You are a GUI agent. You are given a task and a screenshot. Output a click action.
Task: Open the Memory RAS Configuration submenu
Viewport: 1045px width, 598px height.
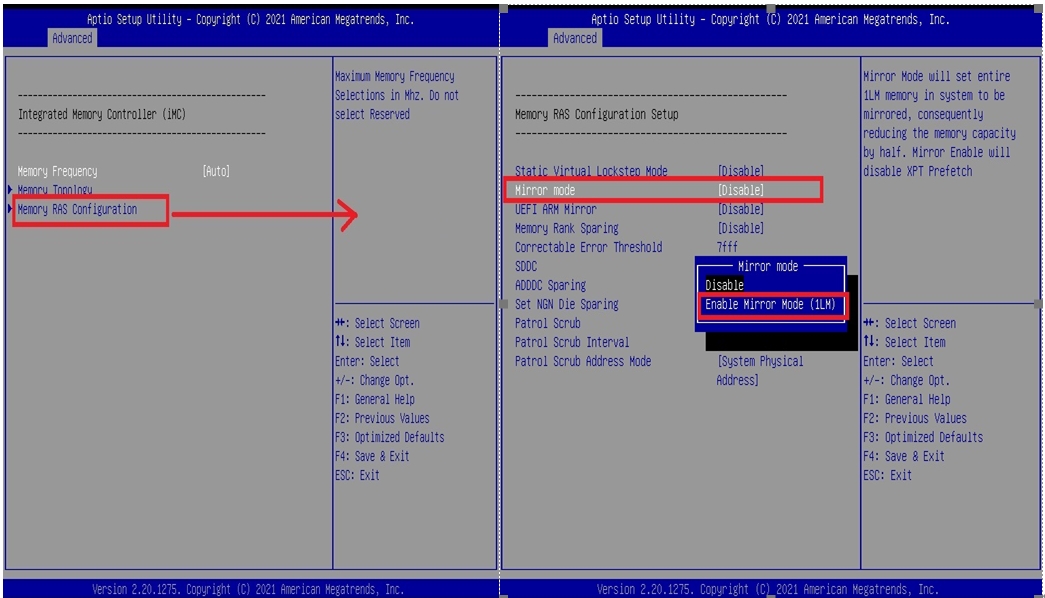tap(77, 209)
